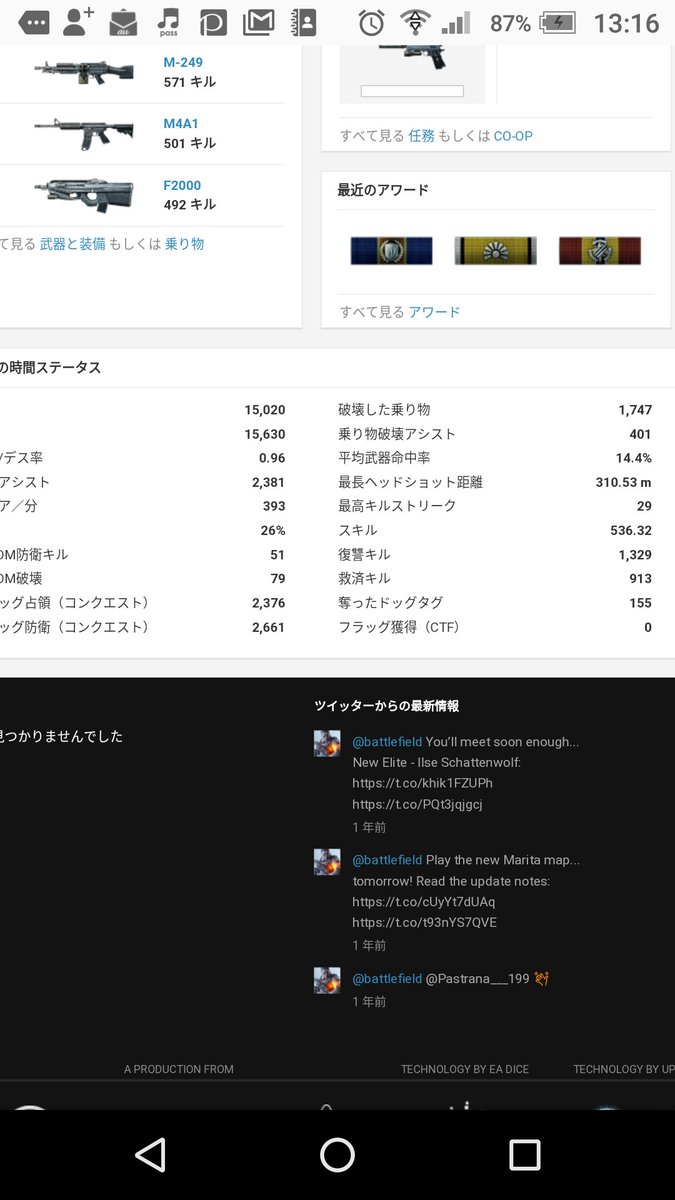This screenshot has height=1200, width=675.
Task: Click the ツイッターからの最新情報 heading
Action: pos(386,706)
